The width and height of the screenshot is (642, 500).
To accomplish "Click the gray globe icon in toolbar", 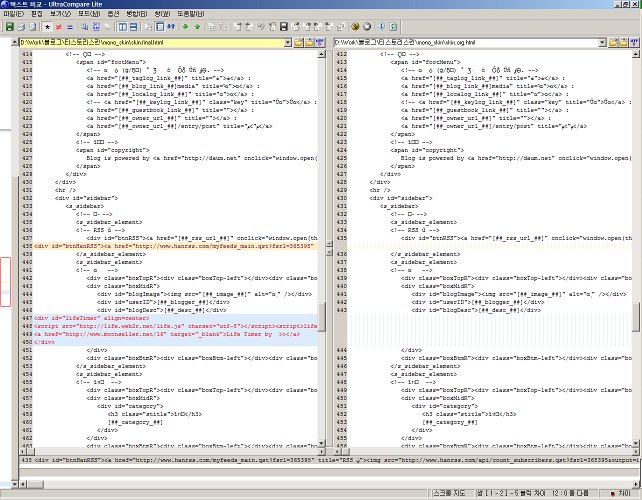I will pos(367,27).
